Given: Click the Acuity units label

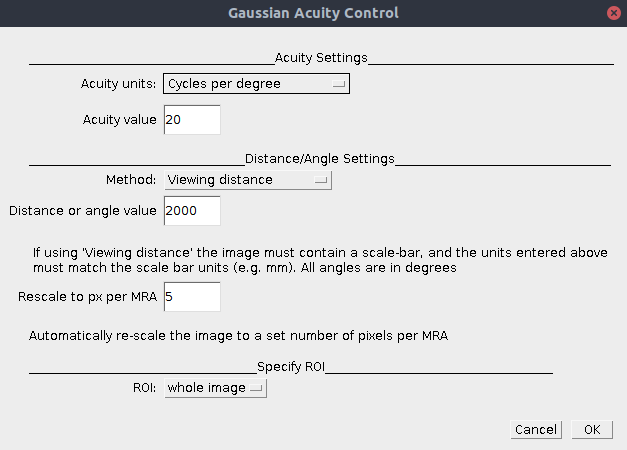Looking at the screenshot, I should (x=118, y=84).
